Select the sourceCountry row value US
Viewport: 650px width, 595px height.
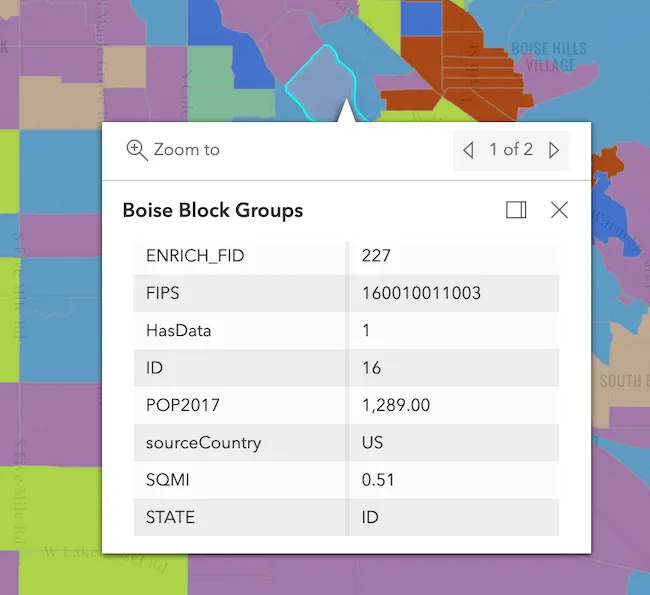tap(372, 442)
